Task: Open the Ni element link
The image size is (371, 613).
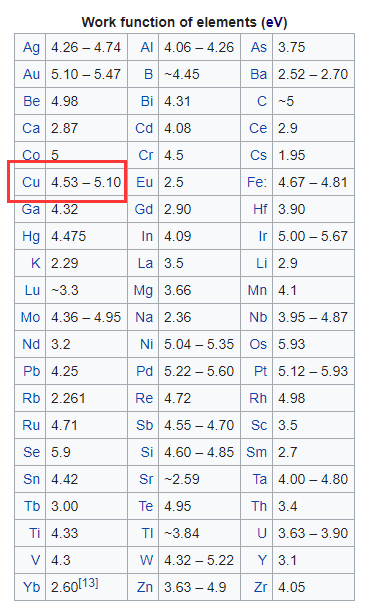Action: point(147,344)
